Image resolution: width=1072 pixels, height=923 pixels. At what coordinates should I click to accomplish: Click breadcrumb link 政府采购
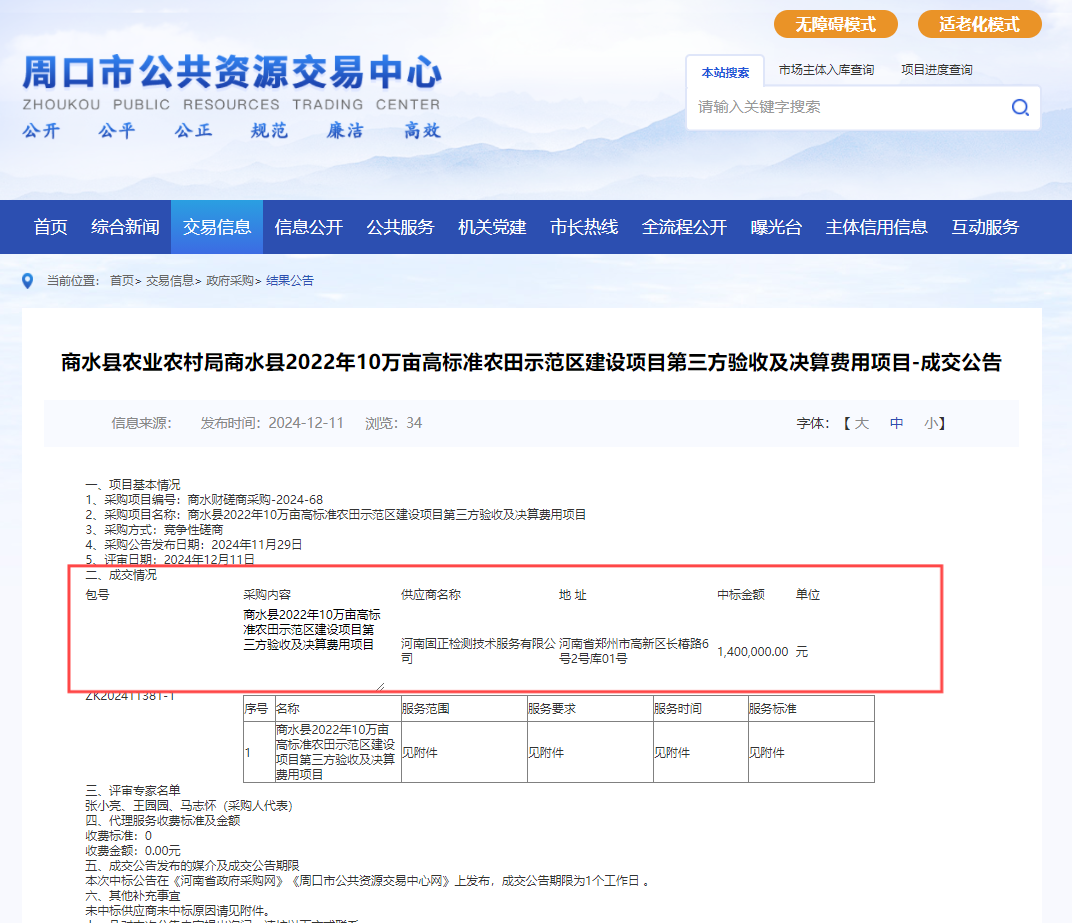[x=230, y=280]
